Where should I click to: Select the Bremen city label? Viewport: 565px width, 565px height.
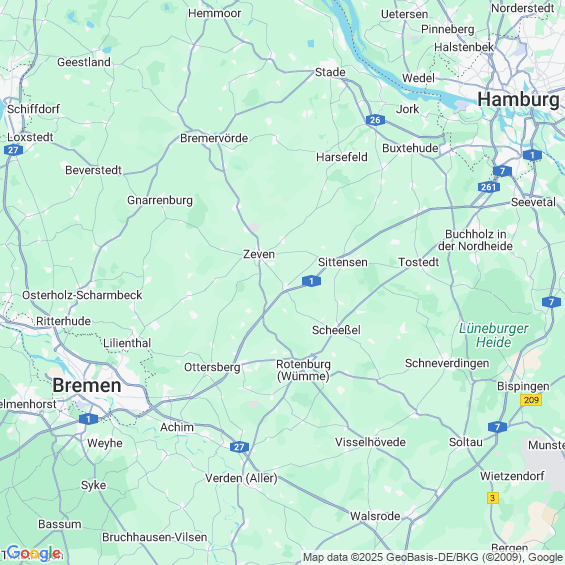[87, 386]
